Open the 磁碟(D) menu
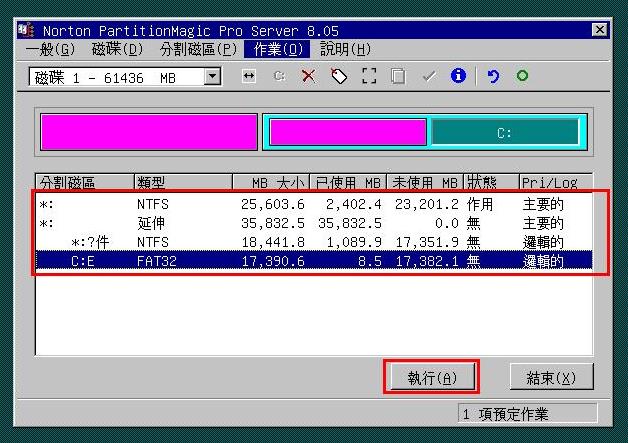 (x=117, y=49)
